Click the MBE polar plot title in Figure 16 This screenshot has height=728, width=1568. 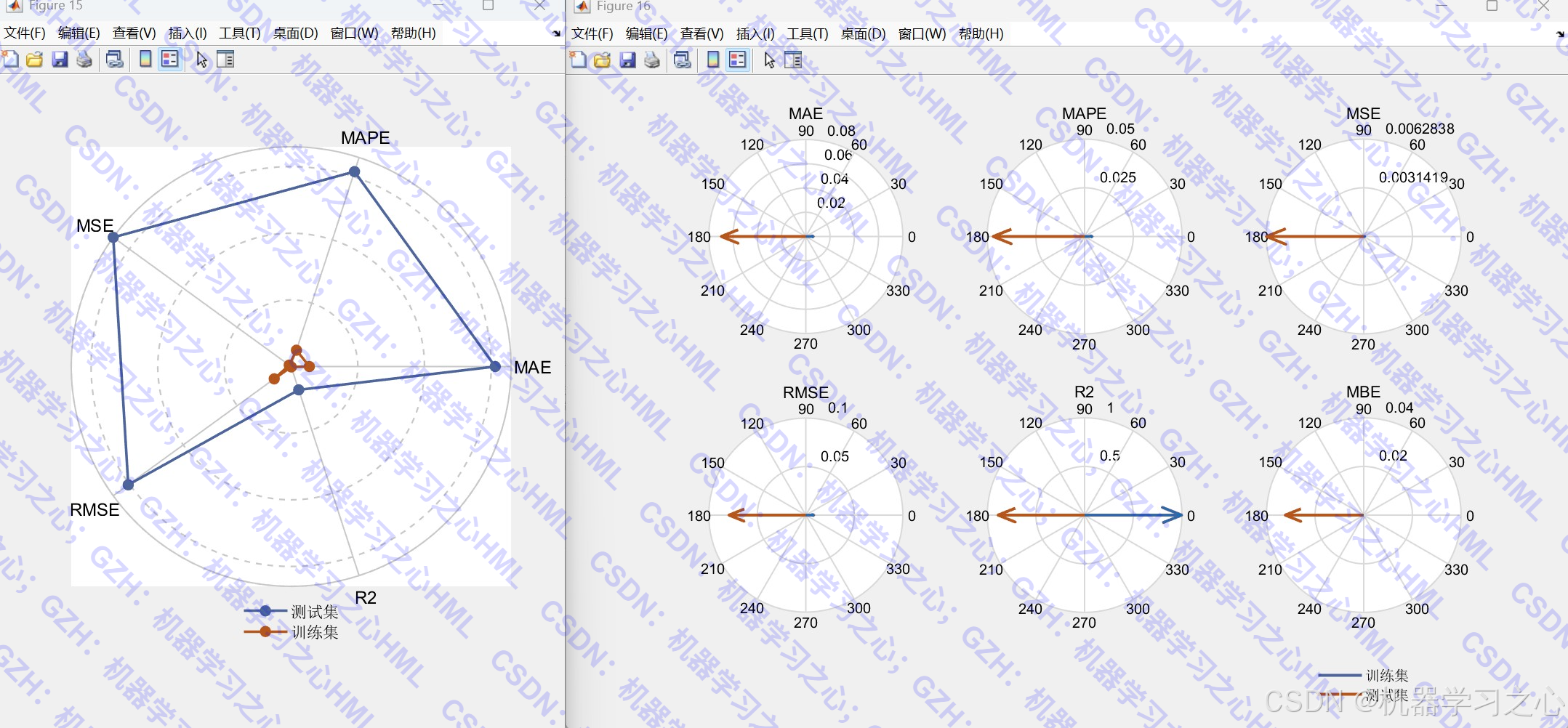tap(1363, 392)
